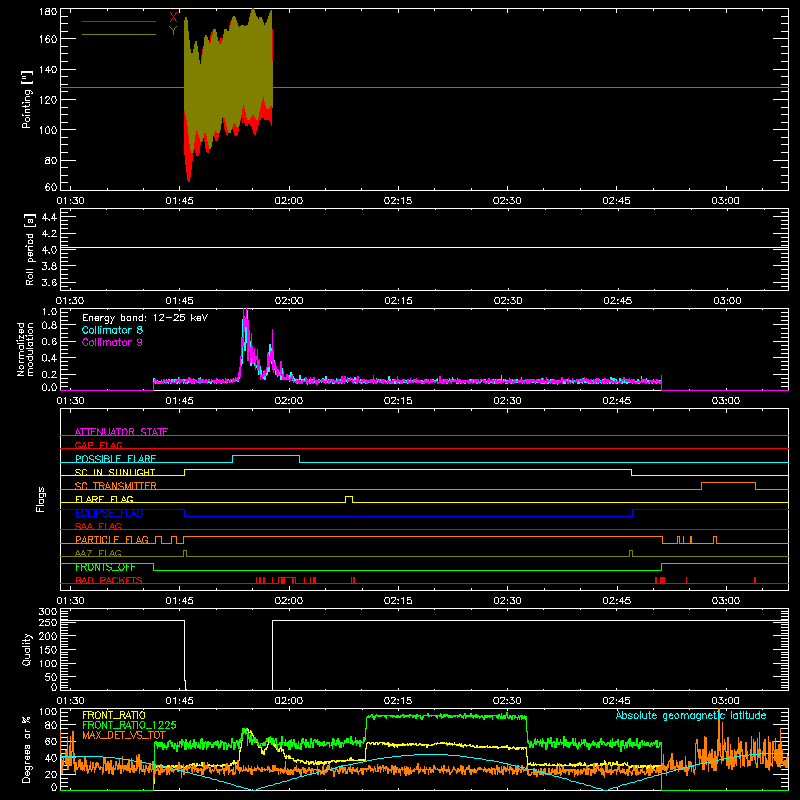Click the orange MAX_DET_VS_TOT legend label
Image resolution: width=800 pixels, height=800 pixels.
pyautogui.click(x=124, y=735)
